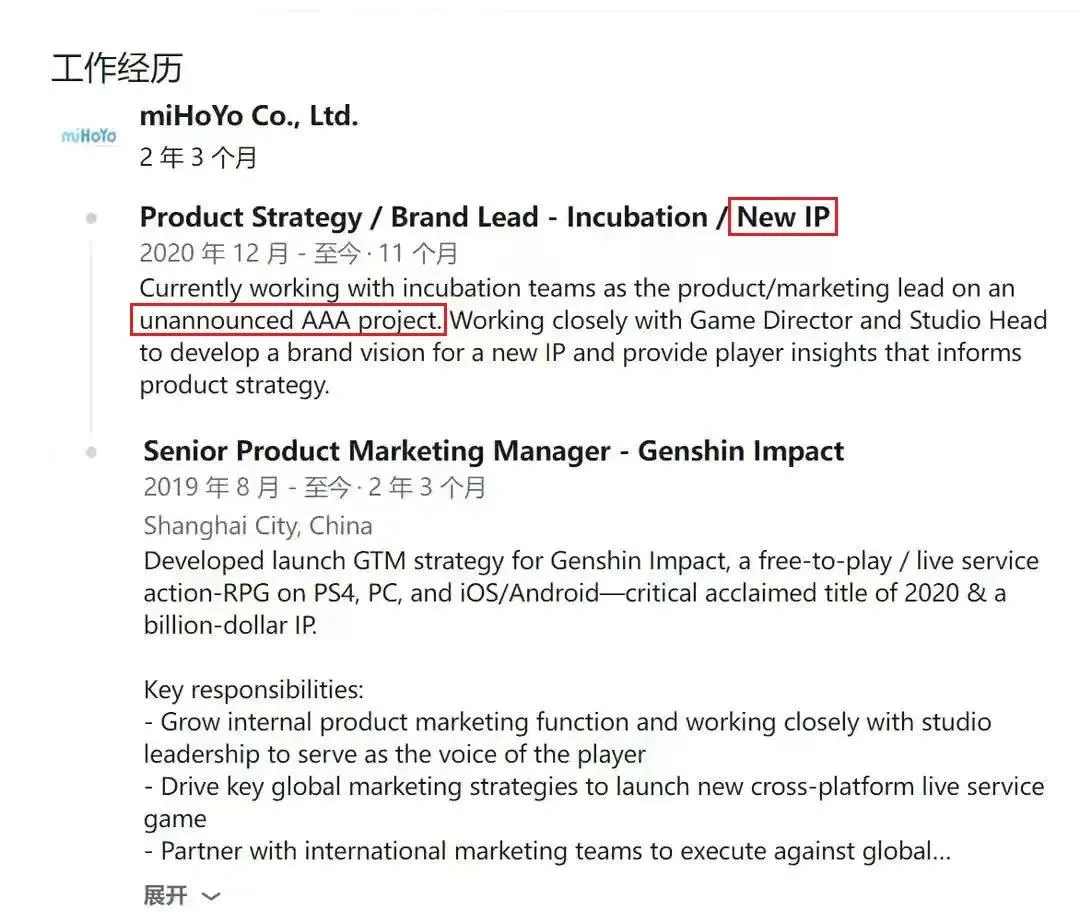Screen dimensions: 1080x912
Task: Click the red-boxed "unannounced AAA project" phrase
Action: point(289,321)
